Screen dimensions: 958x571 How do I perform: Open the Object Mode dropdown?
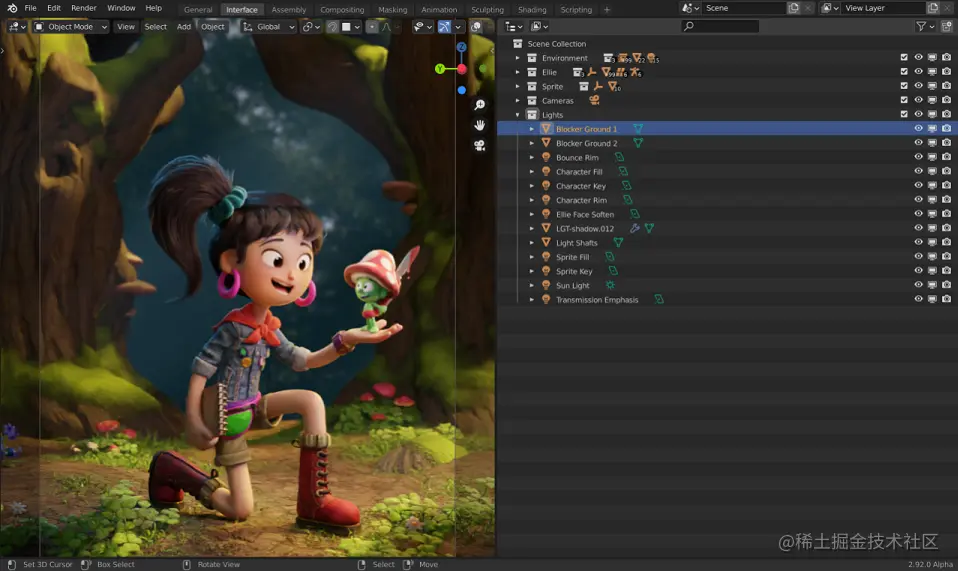click(71, 27)
